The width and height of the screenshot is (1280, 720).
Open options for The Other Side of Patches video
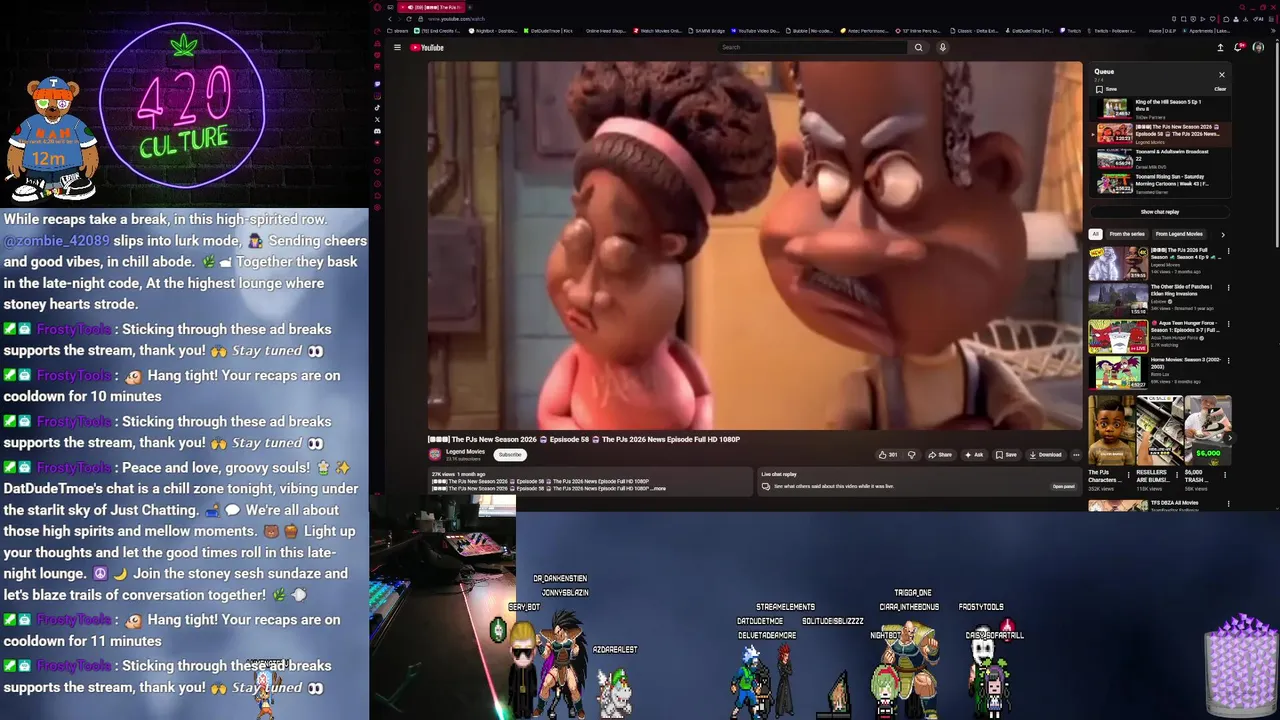point(1228,288)
